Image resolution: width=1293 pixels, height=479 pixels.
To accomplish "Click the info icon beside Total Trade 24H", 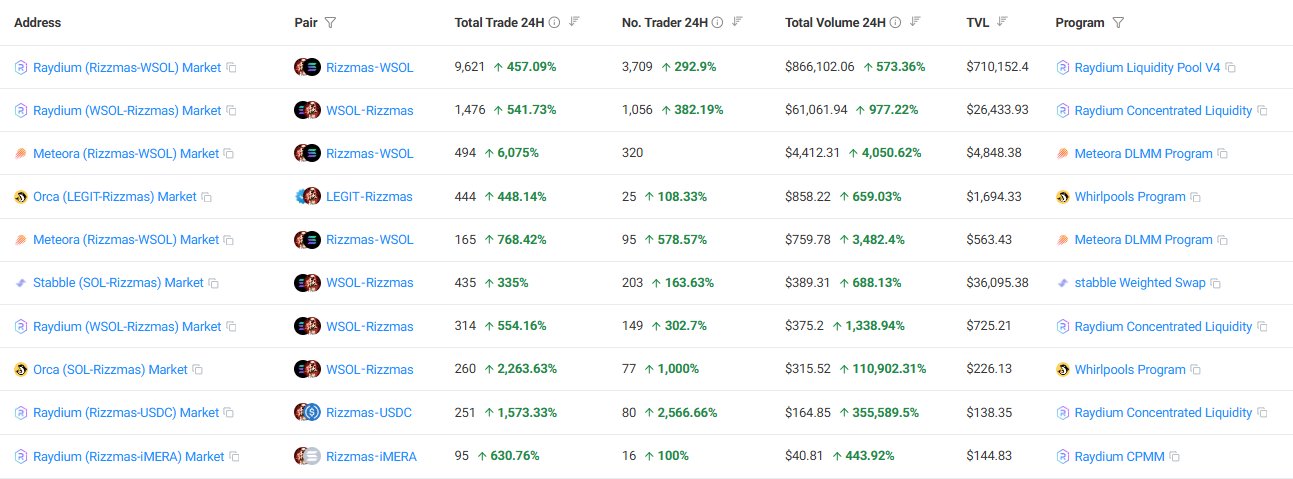I will tap(555, 23).
